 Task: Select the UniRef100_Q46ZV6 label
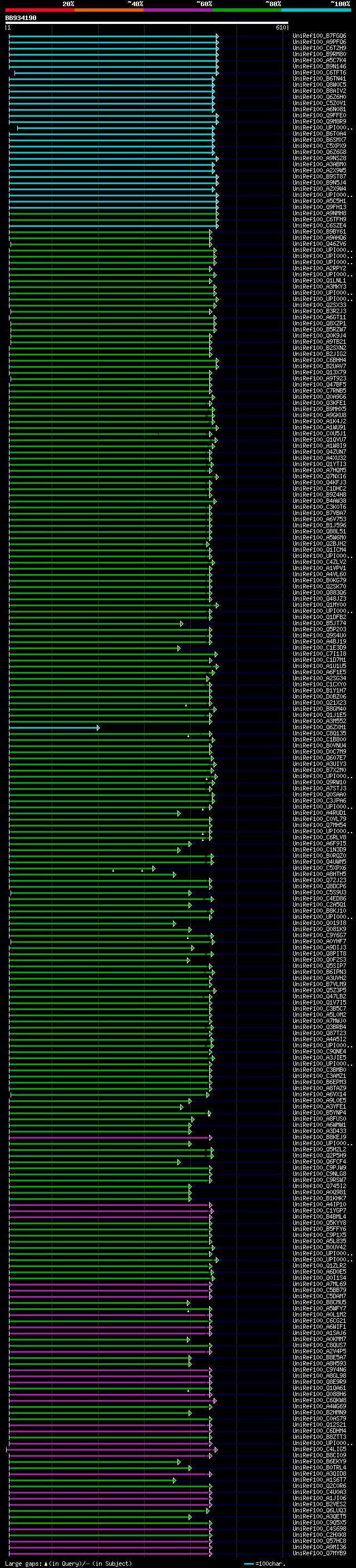(319, 244)
